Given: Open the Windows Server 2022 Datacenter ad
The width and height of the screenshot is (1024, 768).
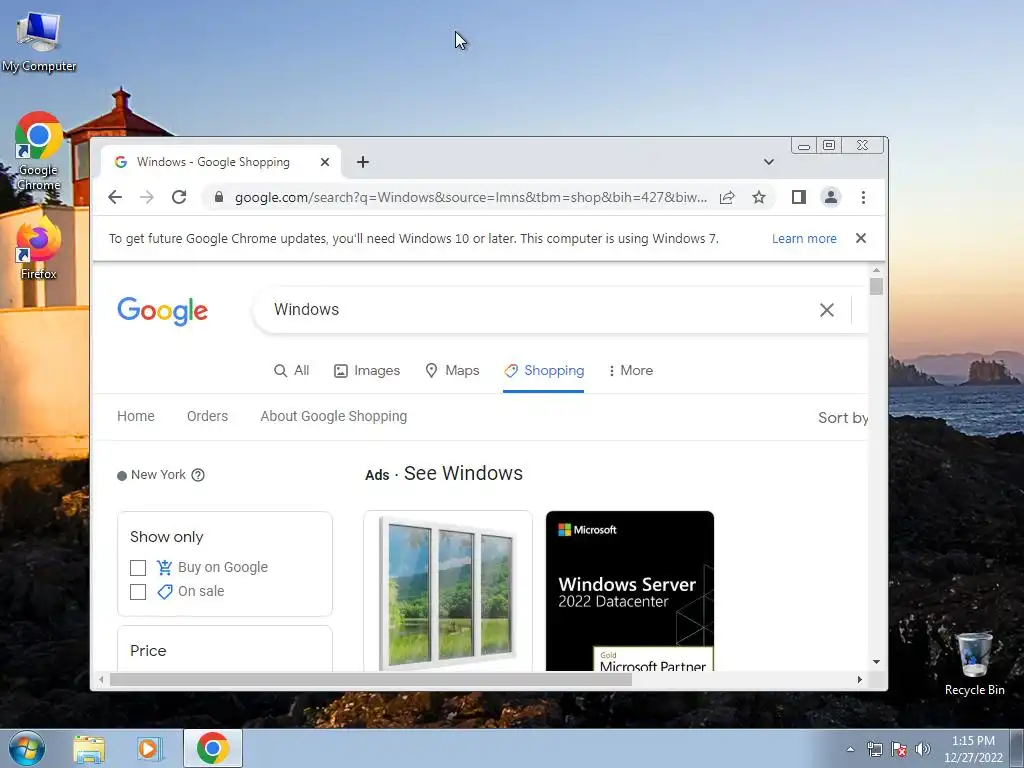Looking at the screenshot, I should pos(630,592).
